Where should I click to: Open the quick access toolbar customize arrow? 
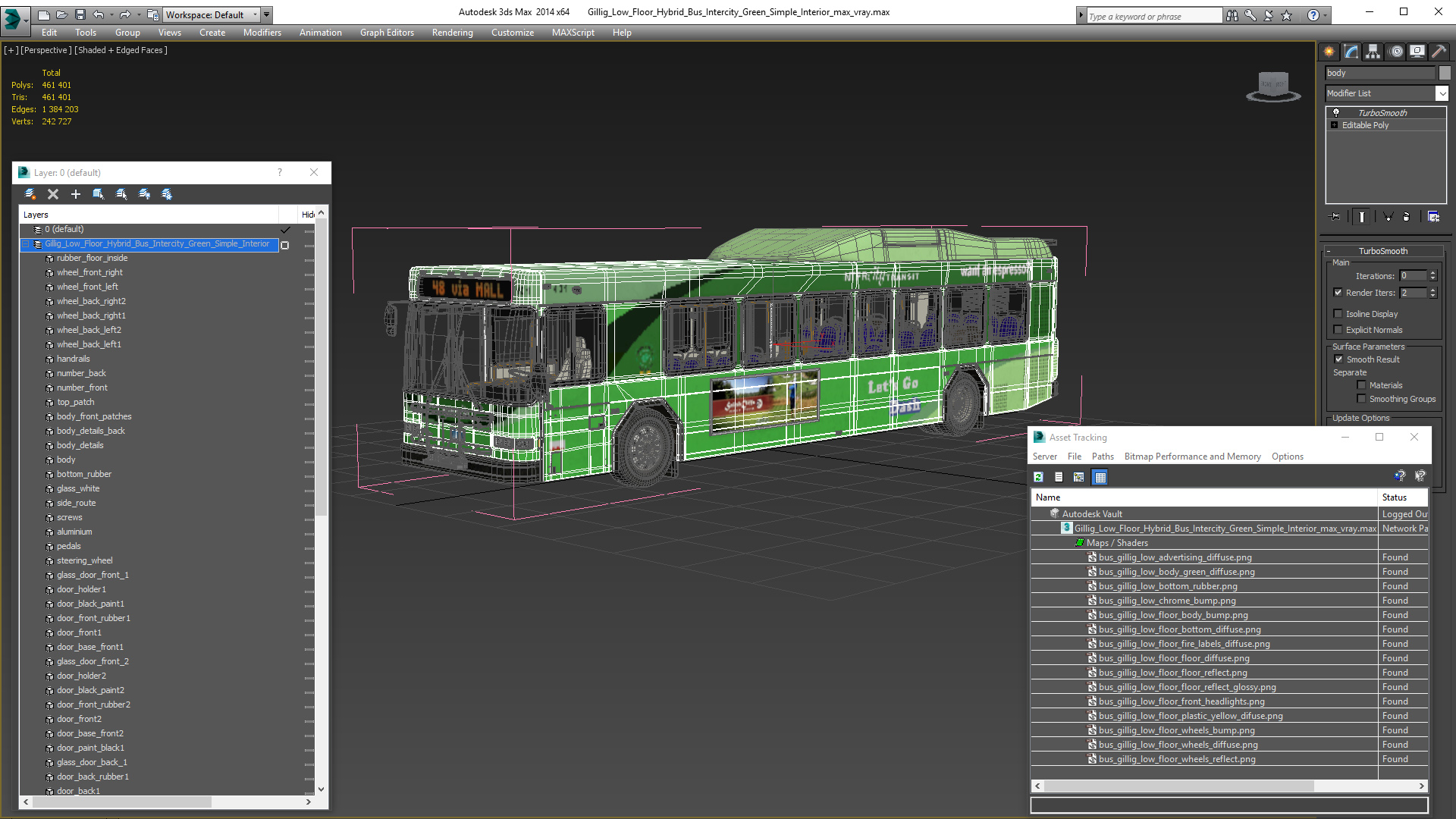(x=267, y=14)
